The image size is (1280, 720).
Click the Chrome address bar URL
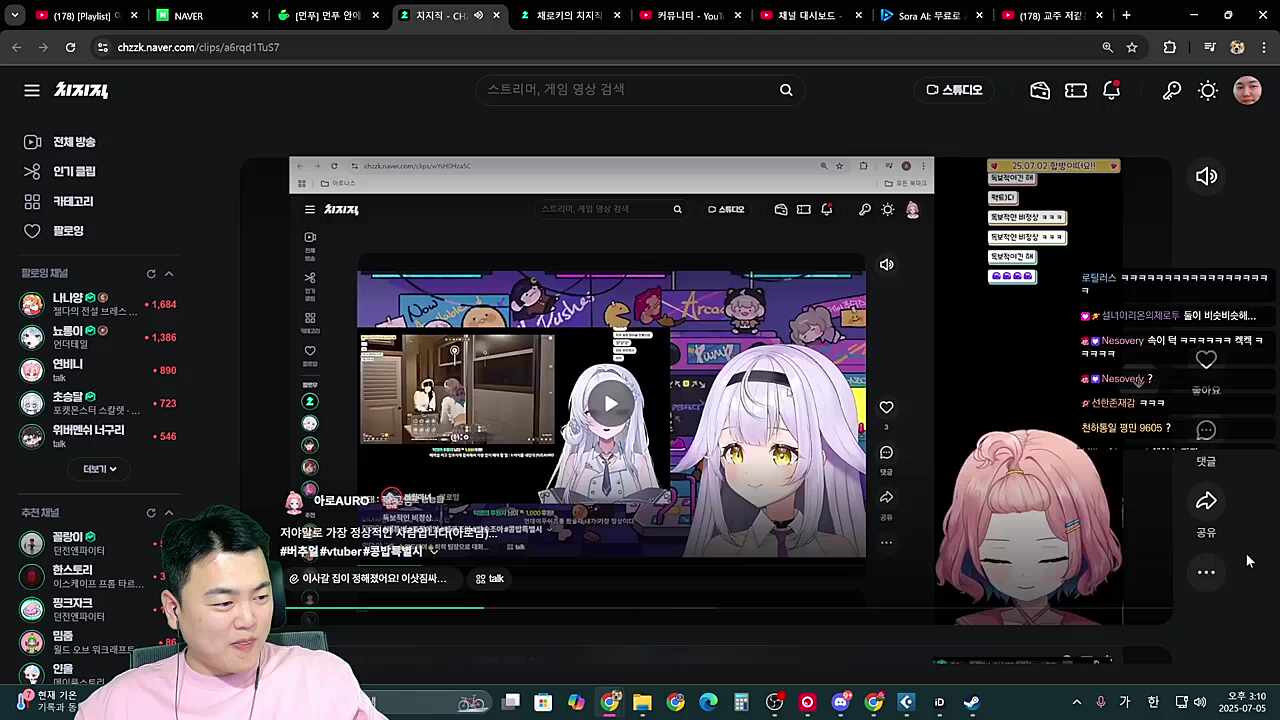198,47
